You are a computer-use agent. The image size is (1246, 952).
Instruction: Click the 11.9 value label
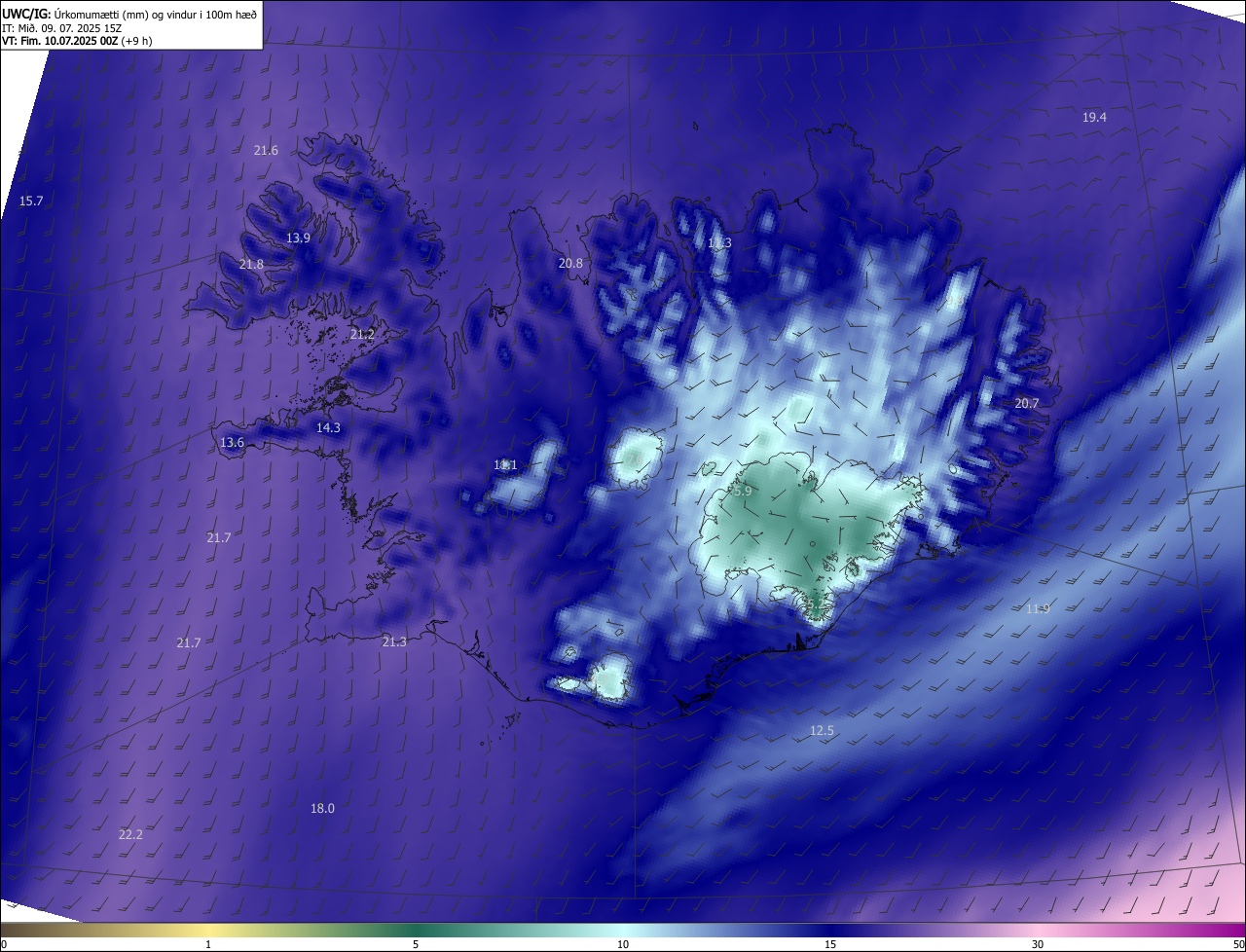click(x=1038, y=608)
